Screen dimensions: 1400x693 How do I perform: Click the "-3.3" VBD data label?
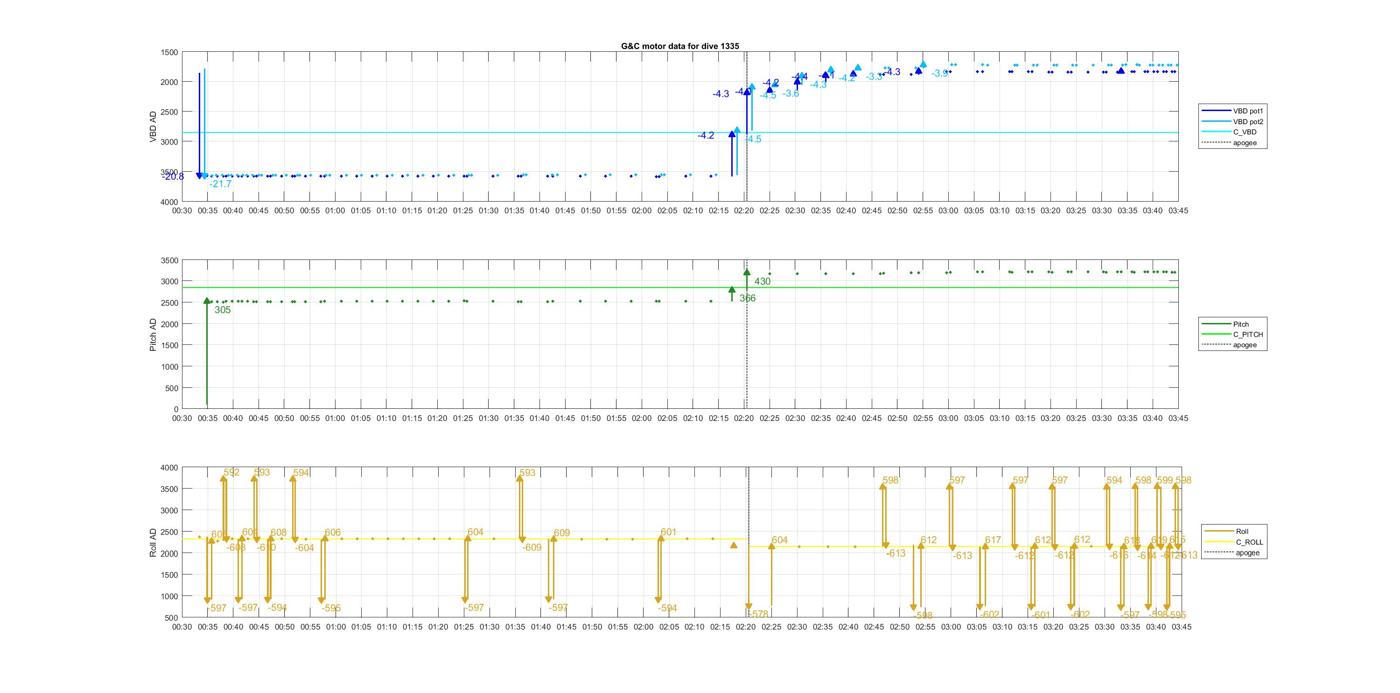(x=874, y=77)
